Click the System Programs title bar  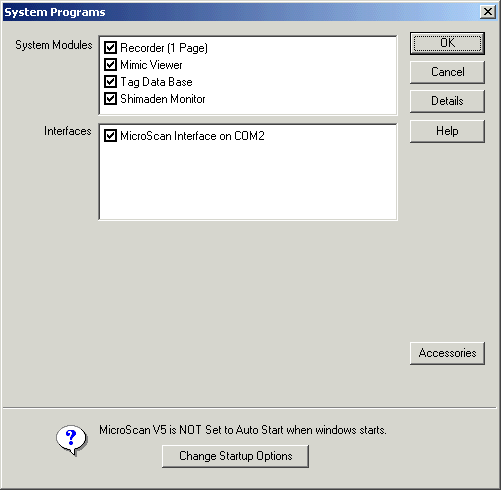(240, 12)
